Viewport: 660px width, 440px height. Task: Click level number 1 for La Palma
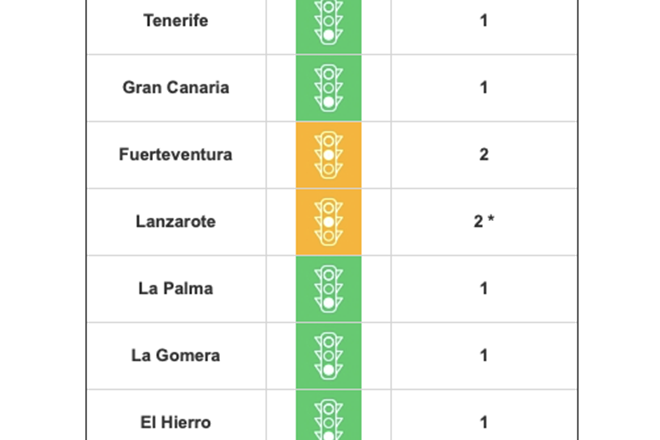click(484, 288)
